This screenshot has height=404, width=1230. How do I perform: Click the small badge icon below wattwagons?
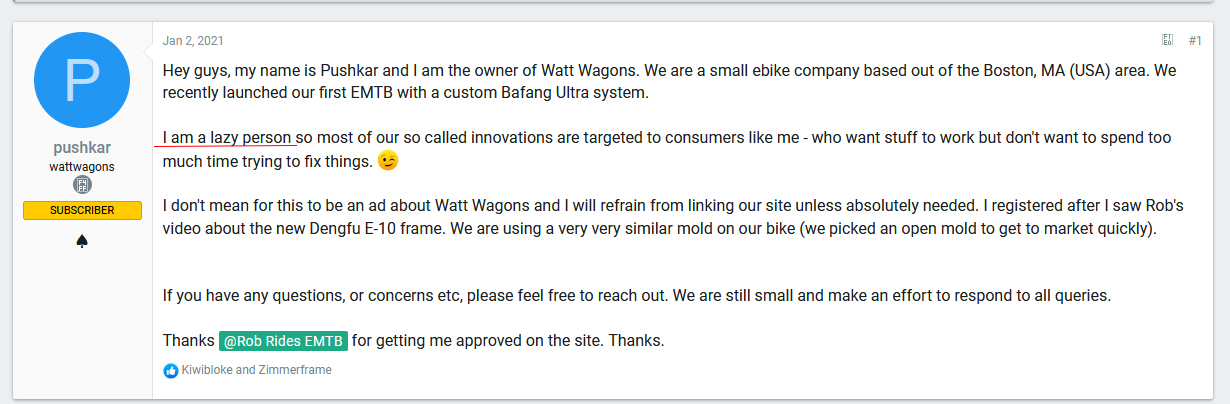(x=82, y=185)
